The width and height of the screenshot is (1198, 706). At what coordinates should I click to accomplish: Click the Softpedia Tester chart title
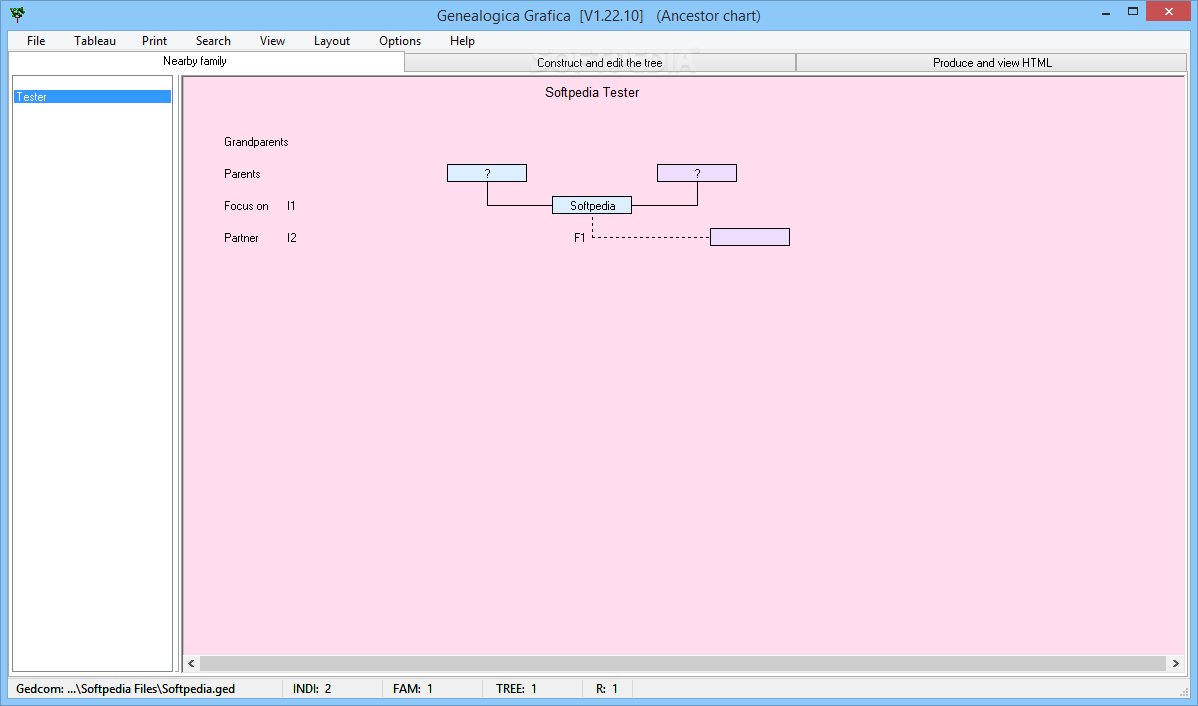click(x=592, y=92)
